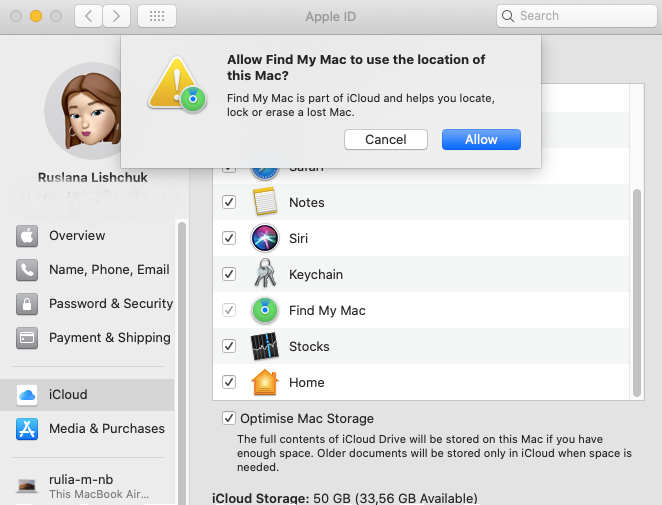662x505 pixels.
Task: Click the Home label in the apps list
Action: (307, 383)
